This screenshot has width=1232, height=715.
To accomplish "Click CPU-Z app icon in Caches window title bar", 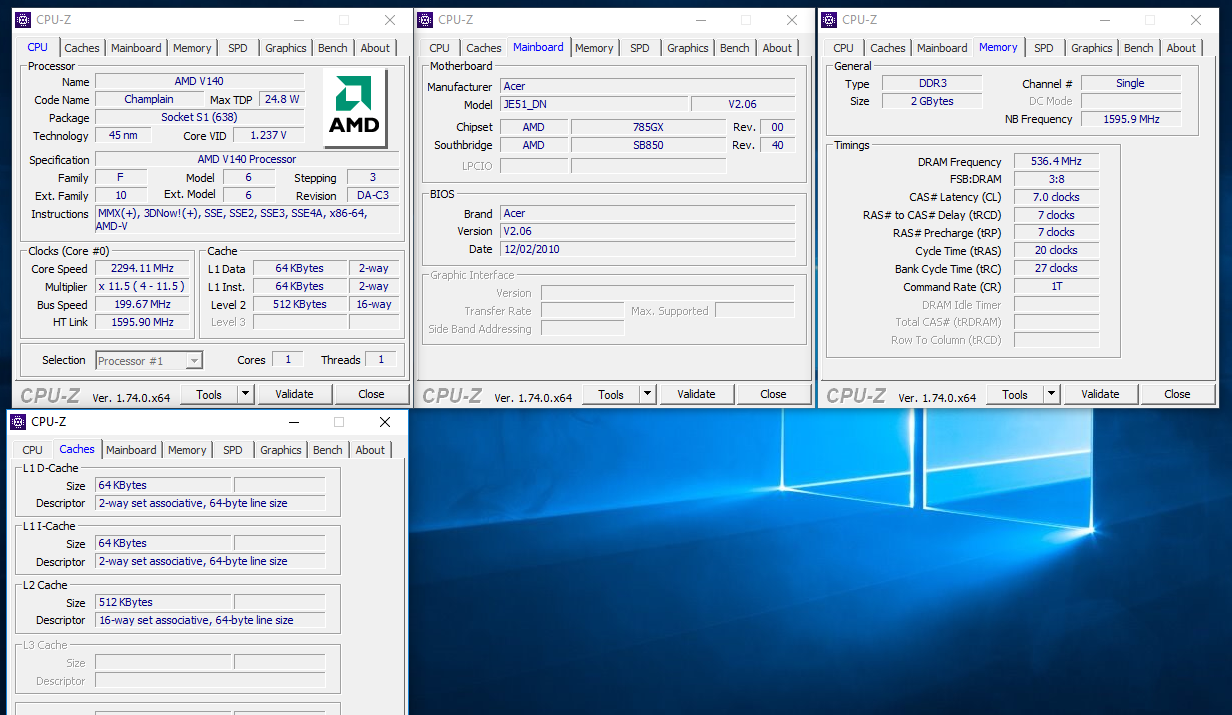I will 18,422.
